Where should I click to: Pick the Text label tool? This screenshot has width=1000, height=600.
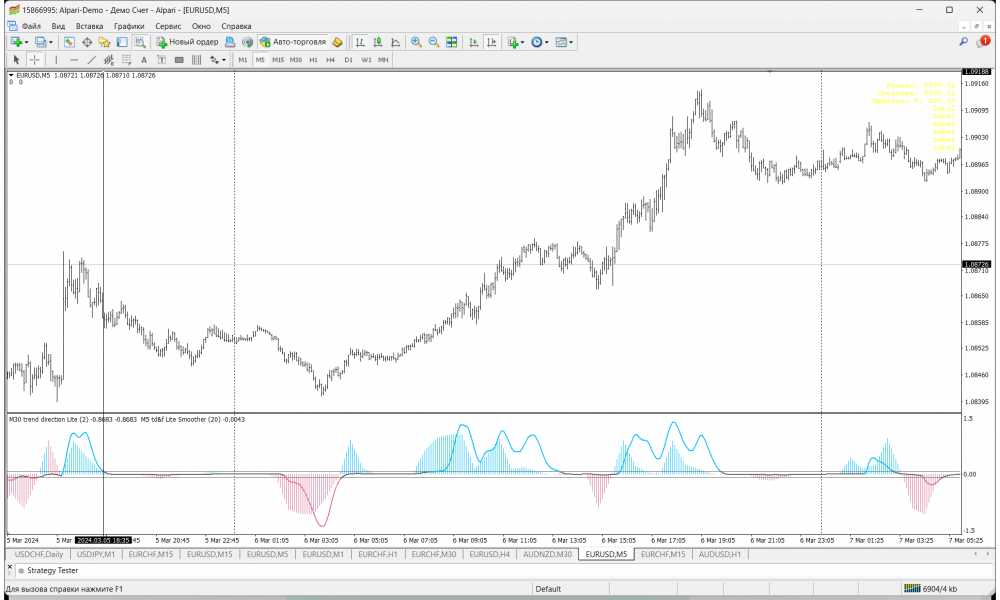(144, 60)
